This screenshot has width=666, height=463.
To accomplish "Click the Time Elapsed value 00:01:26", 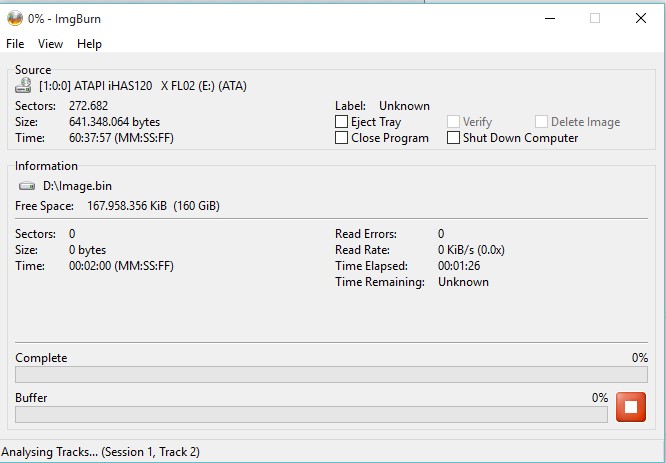I will 459,266.
